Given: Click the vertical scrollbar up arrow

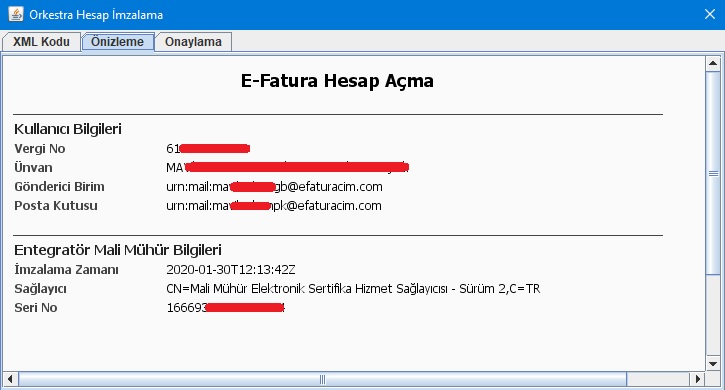Looking at the screenshot, I should pyautogui.click(x=713, y=63).
